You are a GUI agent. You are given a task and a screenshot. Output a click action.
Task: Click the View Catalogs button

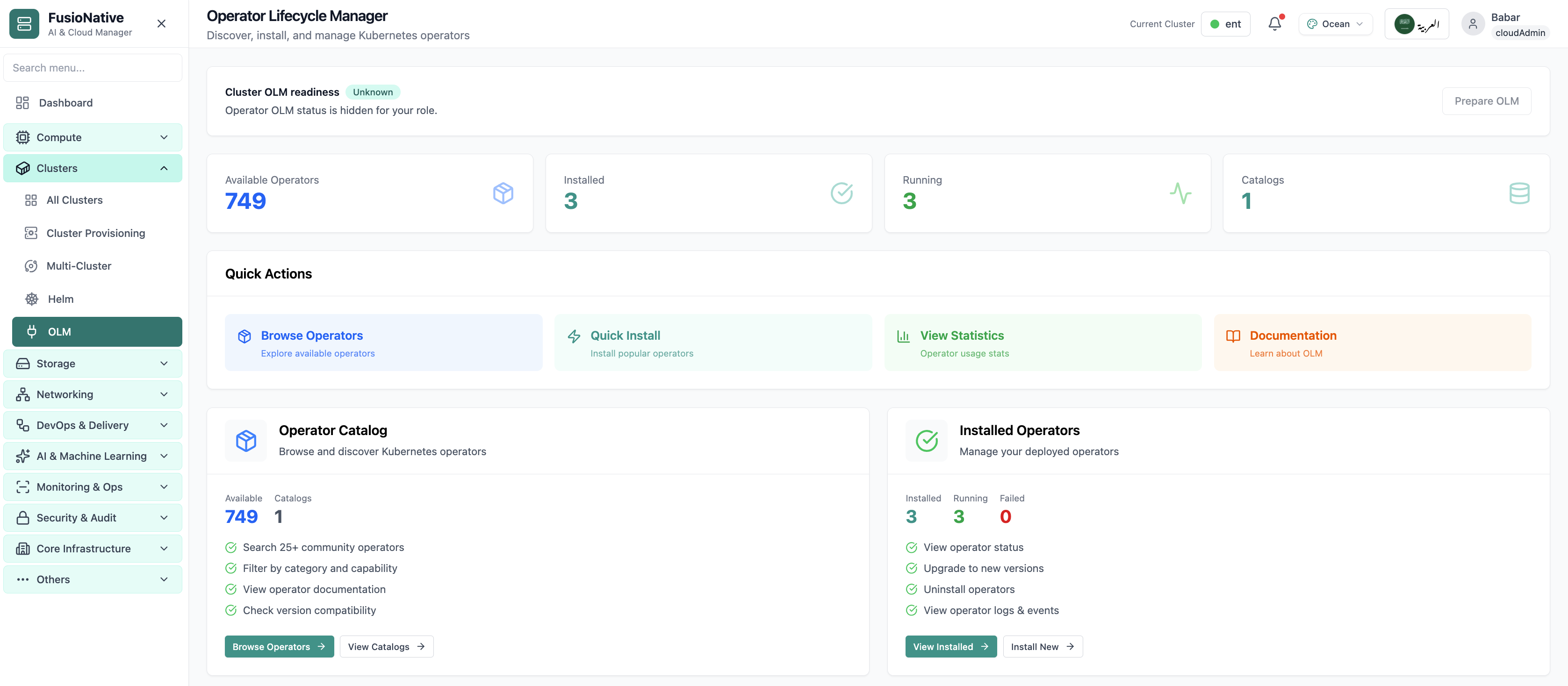[387, 646]
